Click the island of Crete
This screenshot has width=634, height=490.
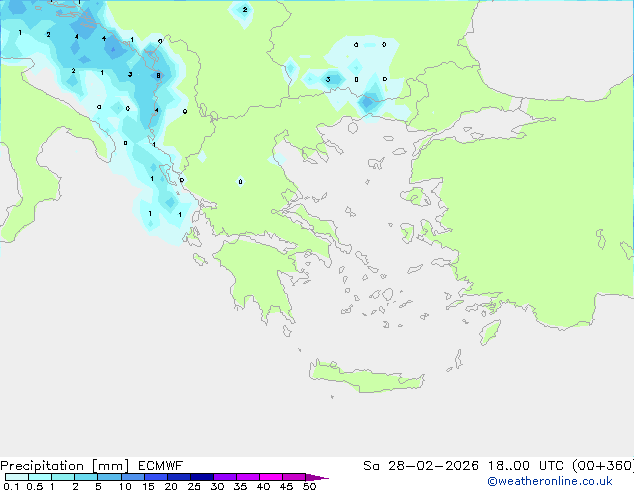(366, 376)
